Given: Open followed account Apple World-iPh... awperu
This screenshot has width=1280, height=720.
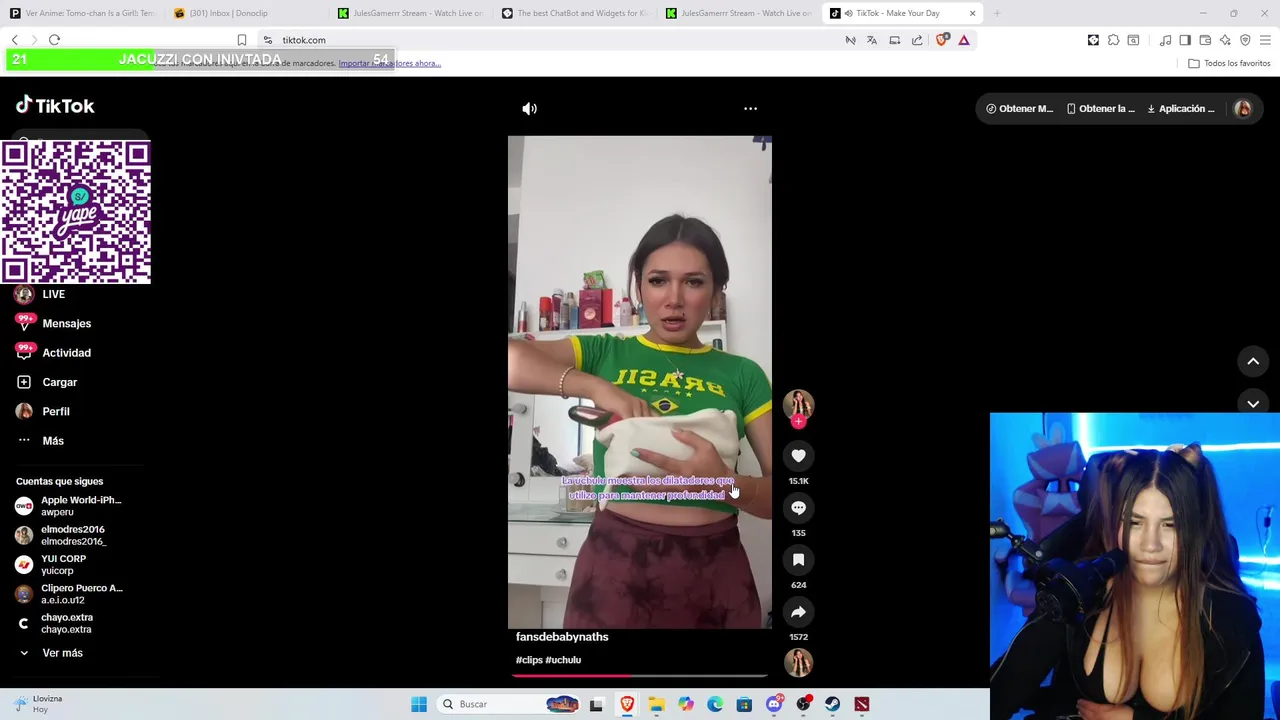Looking at the screenshot, I should pyautogui.click(x=69, y=506).
